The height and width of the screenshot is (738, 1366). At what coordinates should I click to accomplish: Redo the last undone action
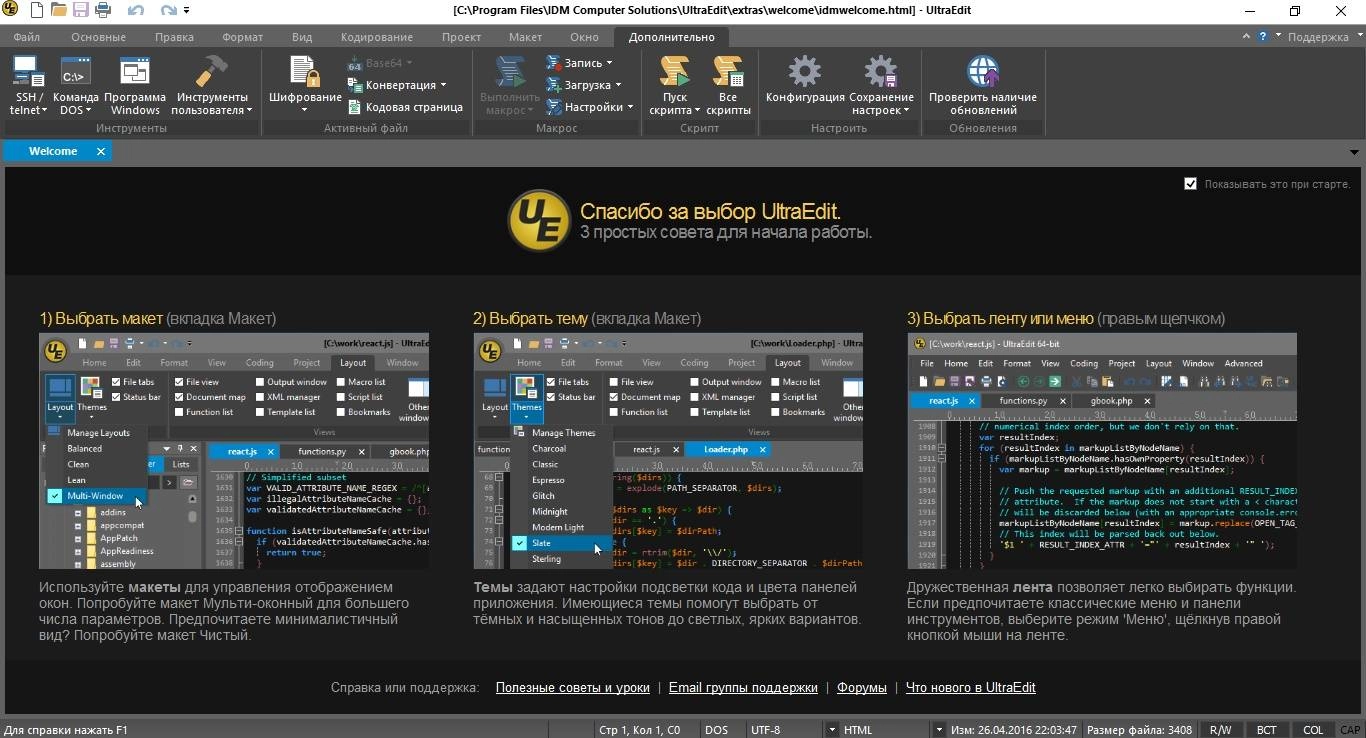point(169,11)
